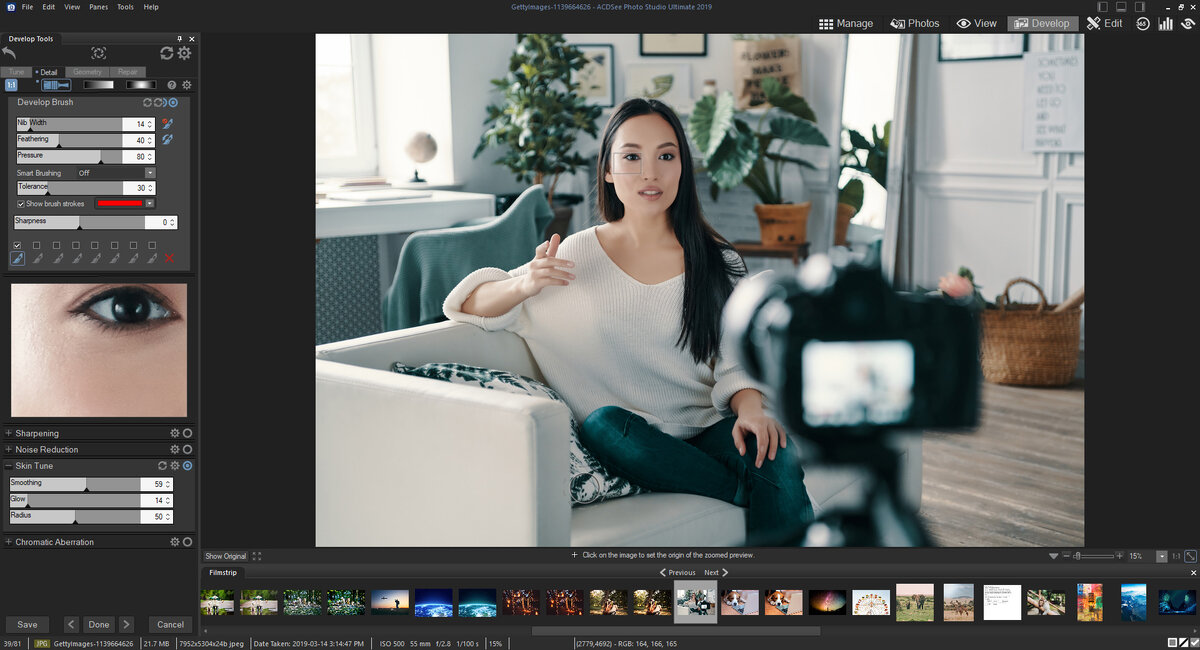
Task: Click the Develop Brush reset icon
Action: point(147,102)
